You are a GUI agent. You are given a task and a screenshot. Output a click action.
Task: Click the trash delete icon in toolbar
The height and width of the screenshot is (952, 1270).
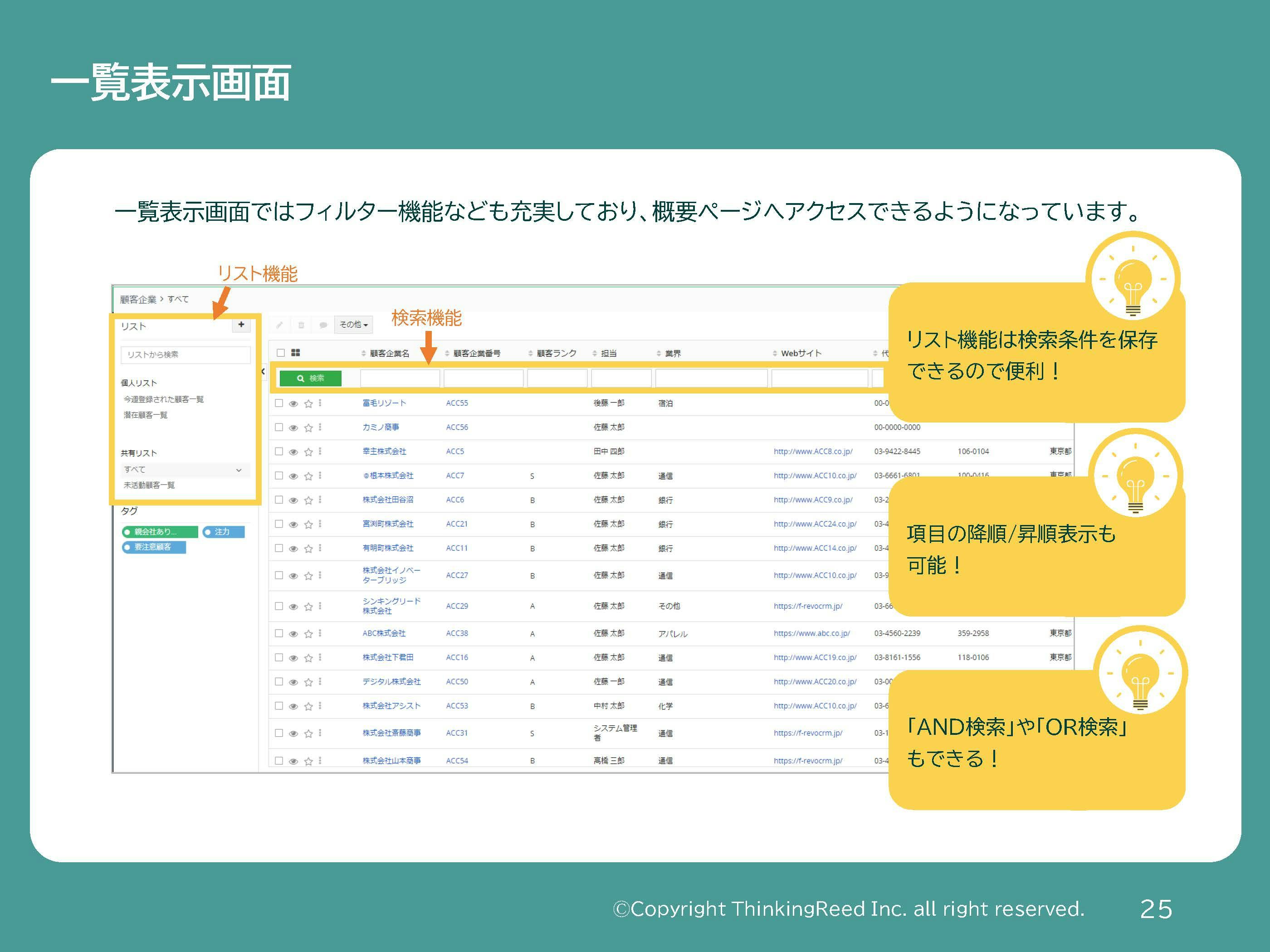click(x=301, y=325)
